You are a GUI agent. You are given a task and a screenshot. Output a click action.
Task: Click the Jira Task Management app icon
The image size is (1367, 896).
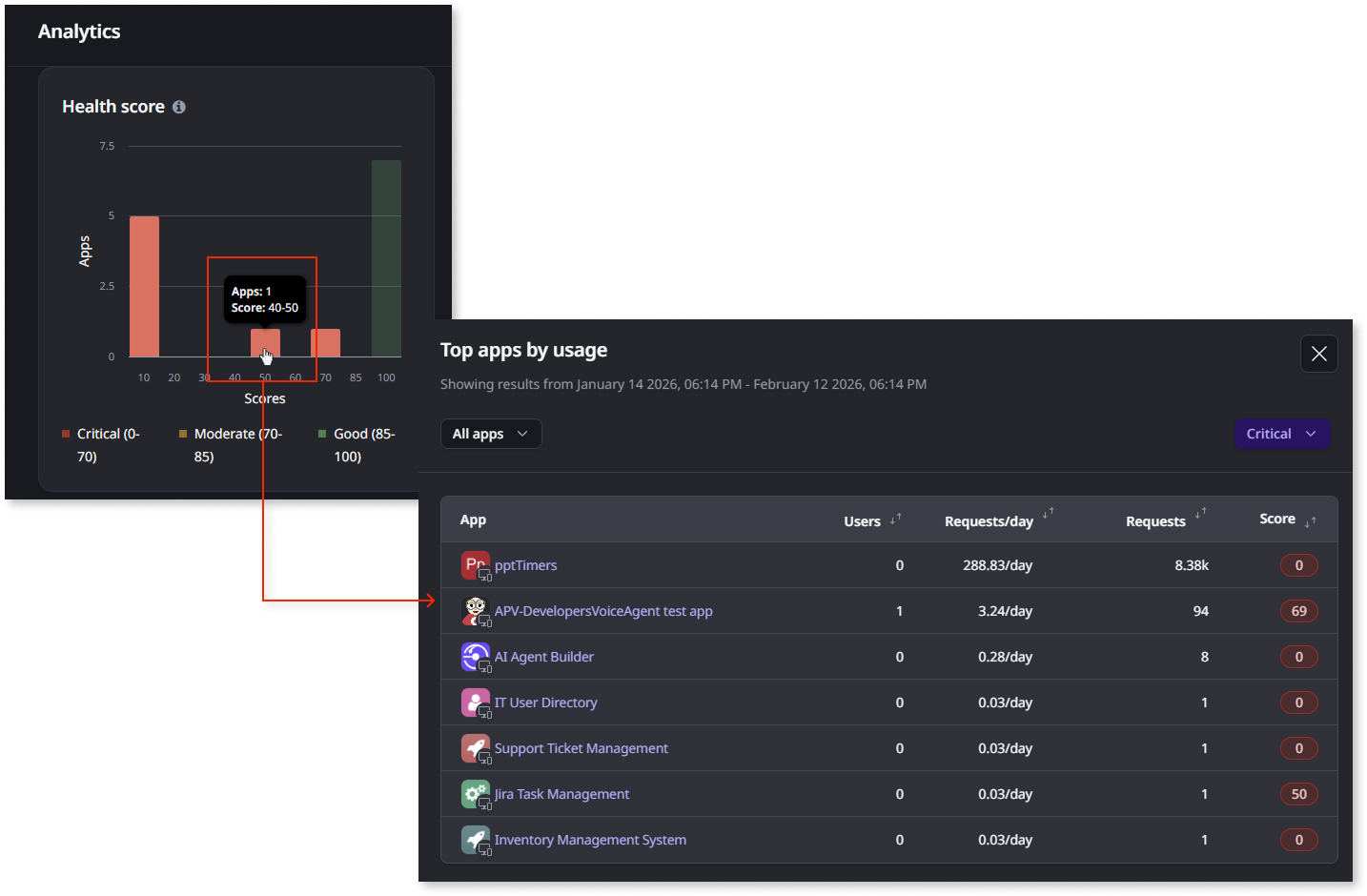pyautogui.click(x=475, y=794)
